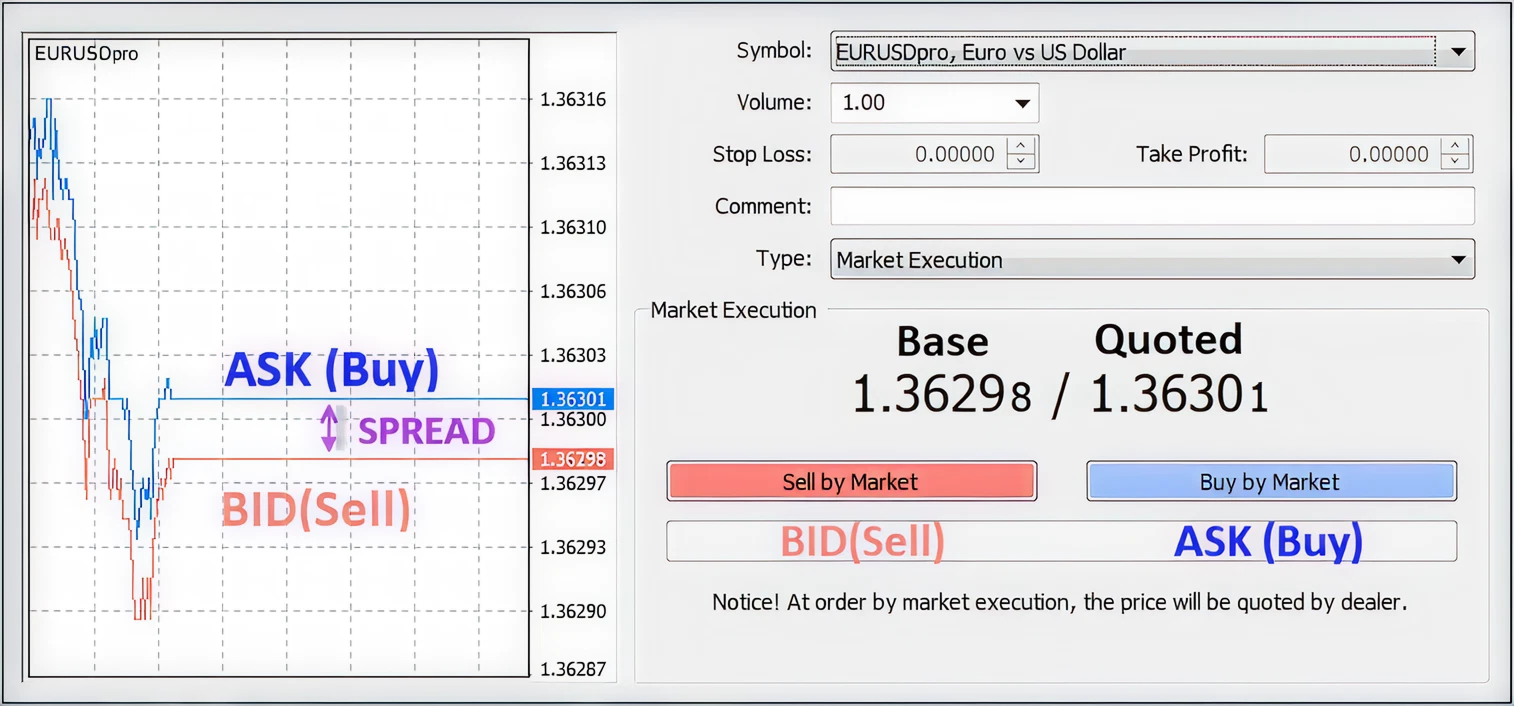Screen dimensions: 1514x706
Task: Select the EURUSDpro symbol text field
Action: click(x=1134, y=51)
